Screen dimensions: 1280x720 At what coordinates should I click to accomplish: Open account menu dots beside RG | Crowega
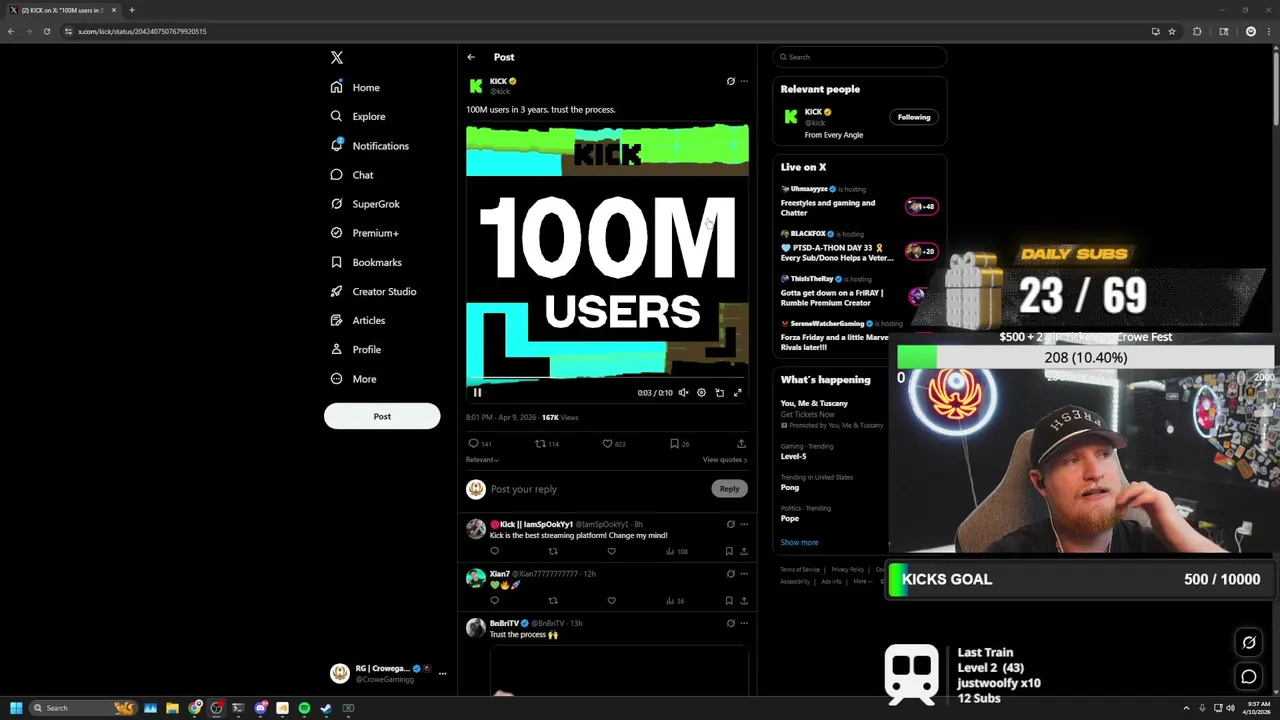tap(442, 673)
